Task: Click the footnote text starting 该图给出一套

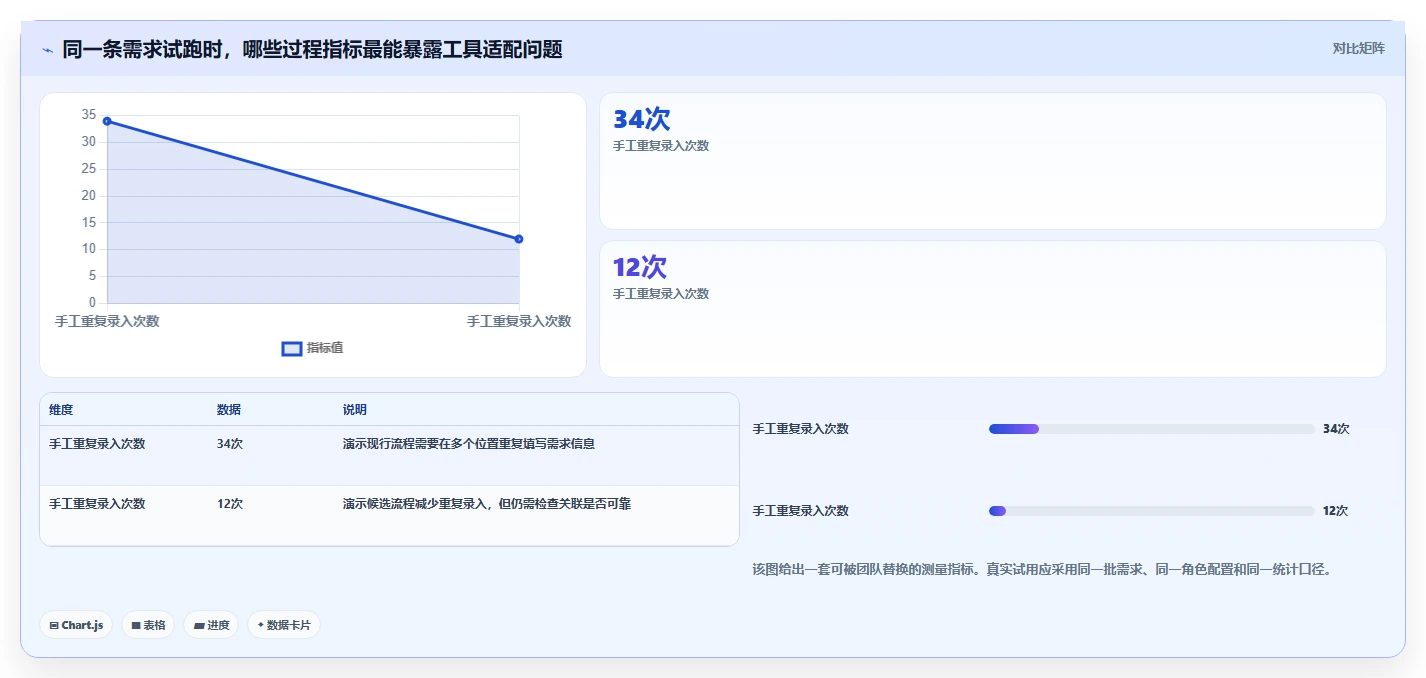Action: (1042, 570)
